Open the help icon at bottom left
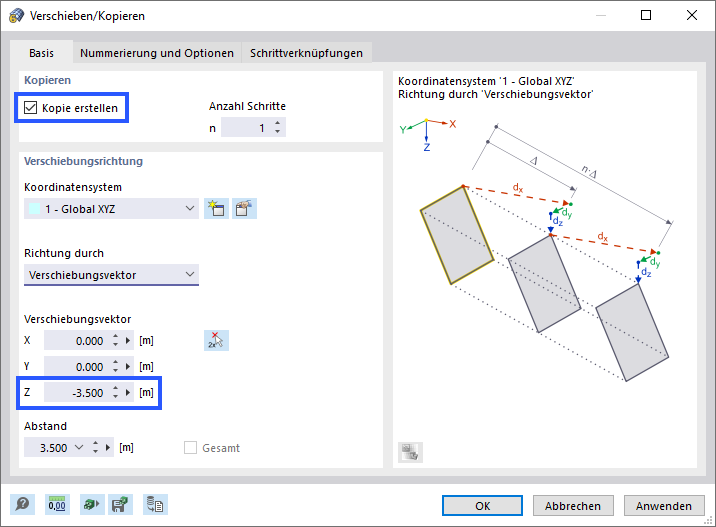Image resolution: width=716 pixels, height=527 pixels. pyautogui.click(x=22, y=505)
